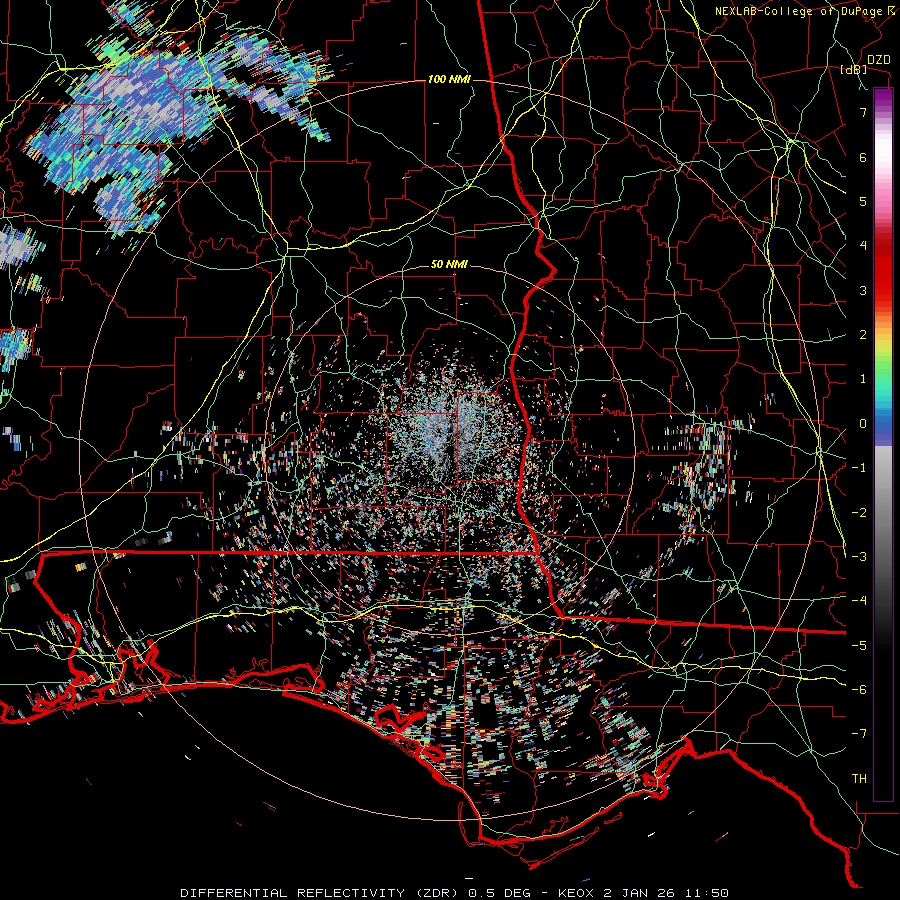Click the -1 value on color scale
This screenshot has height=900, width=900.
click(x=859, y=468)
